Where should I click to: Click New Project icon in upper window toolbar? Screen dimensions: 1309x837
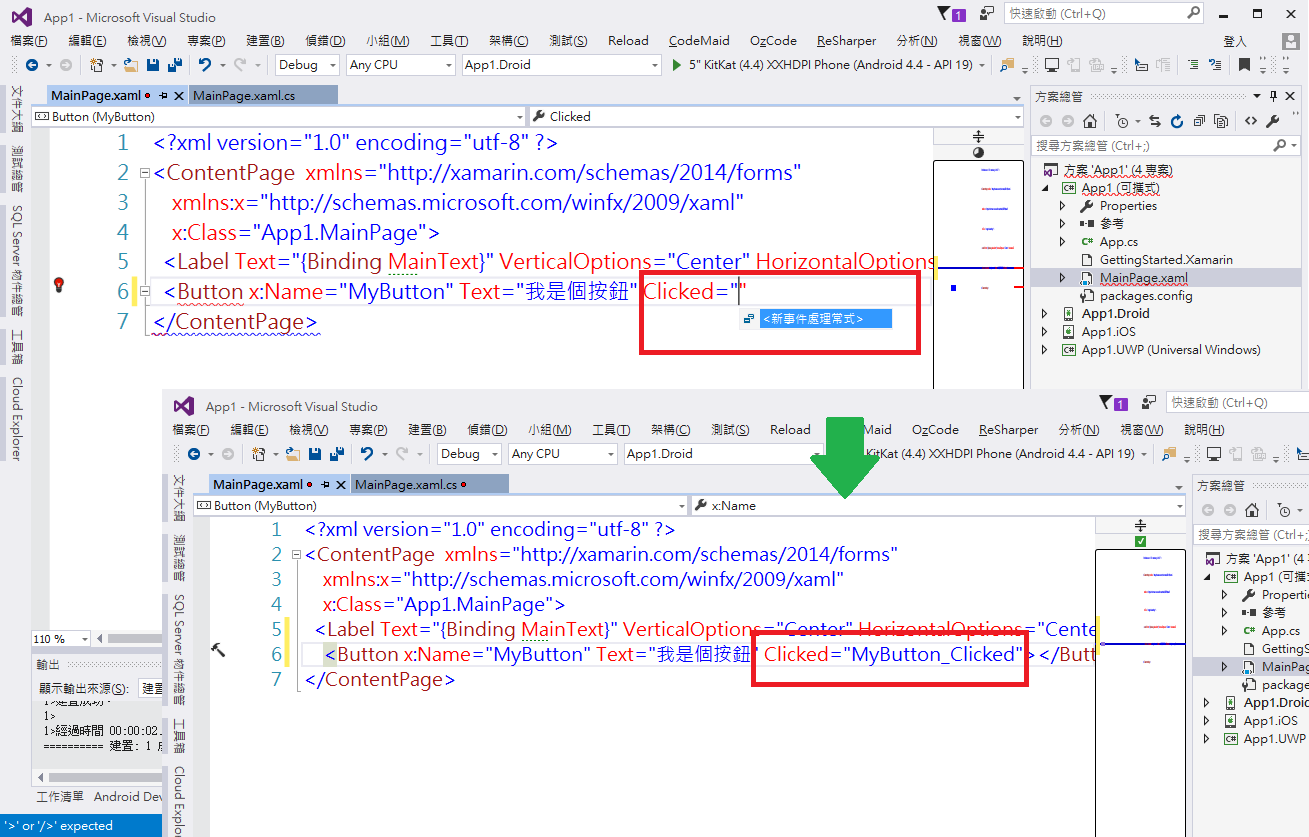point(97,65)
